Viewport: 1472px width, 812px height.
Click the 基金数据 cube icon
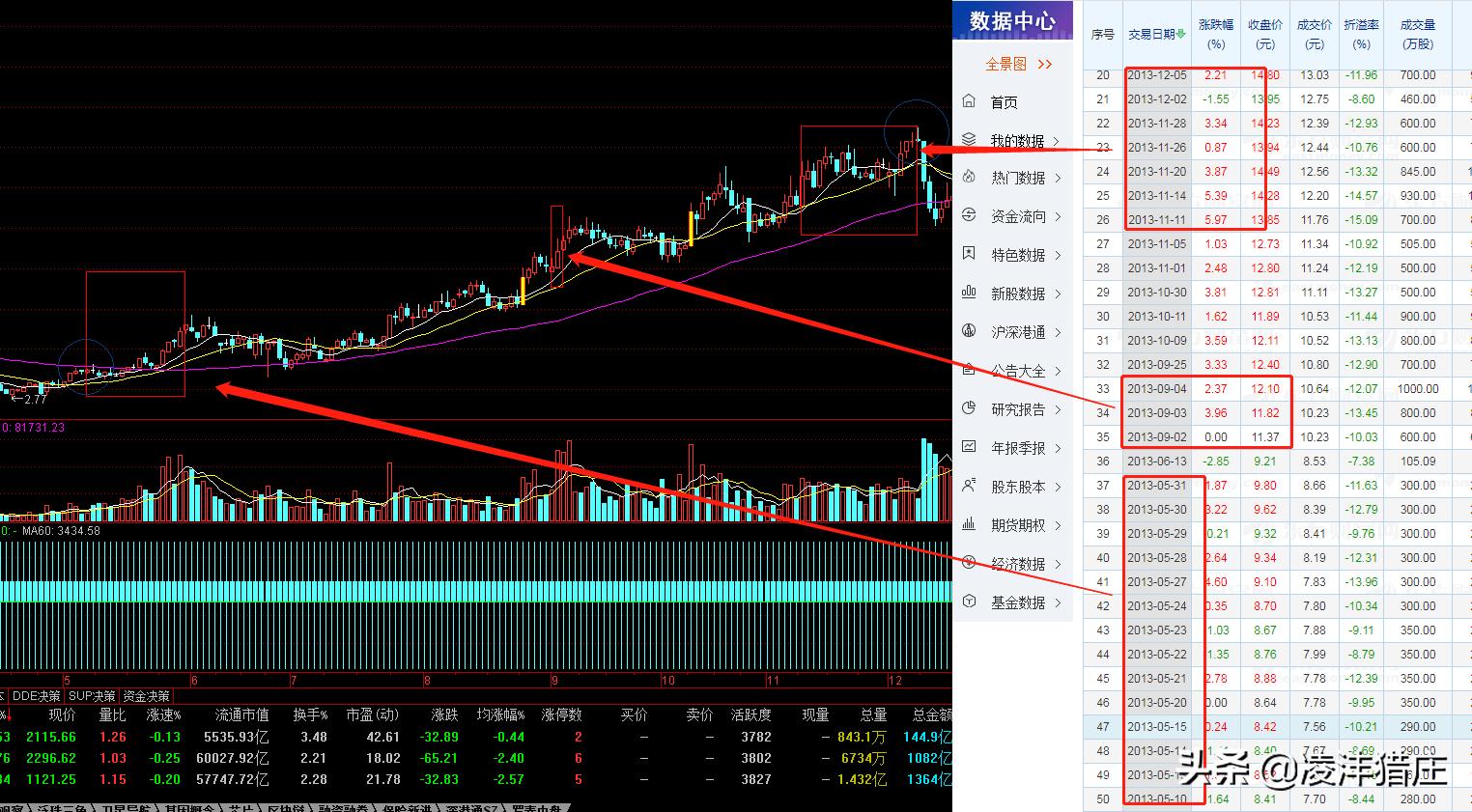[970, 602]
